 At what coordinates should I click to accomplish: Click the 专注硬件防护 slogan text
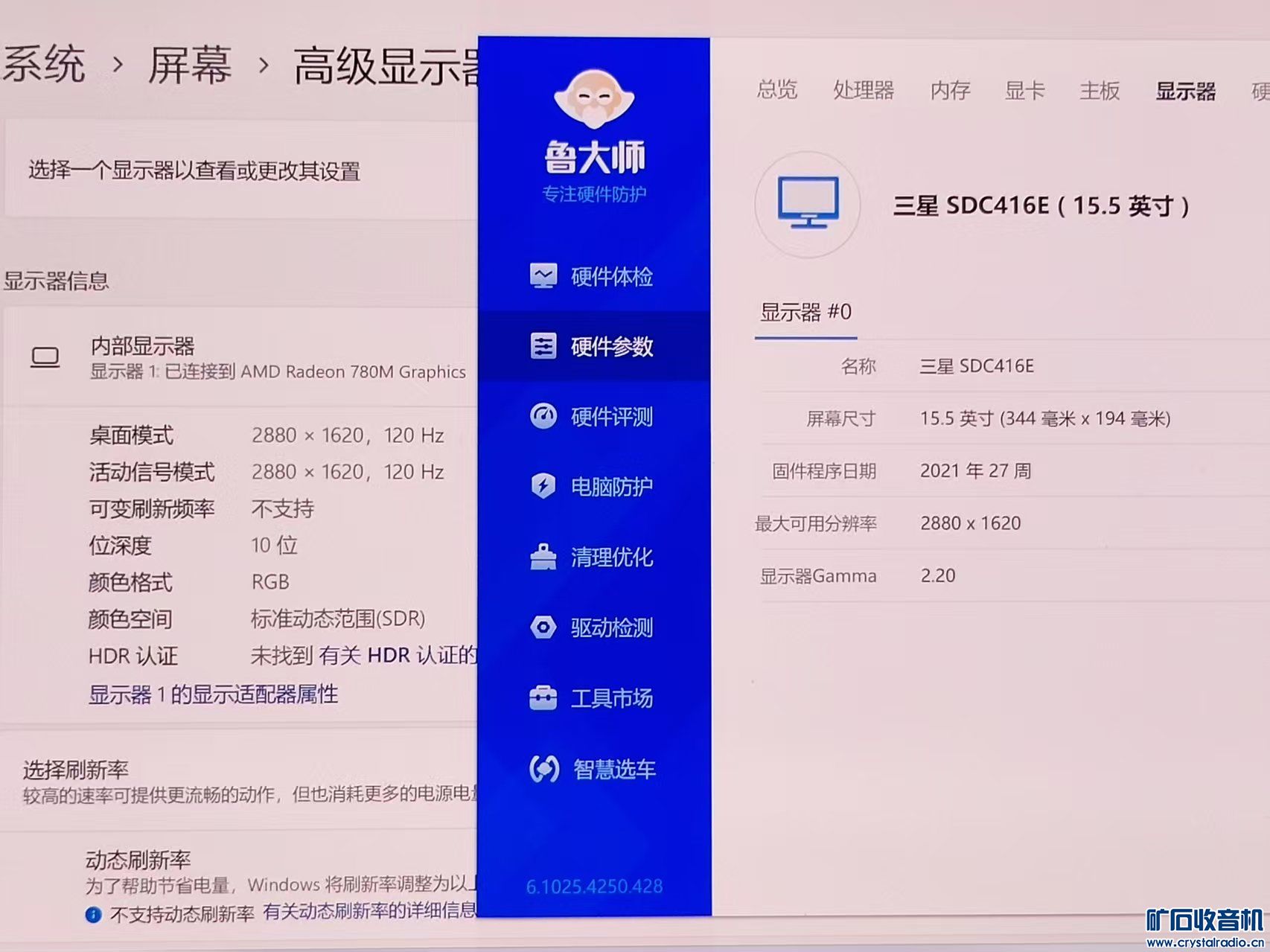[594, 194]
